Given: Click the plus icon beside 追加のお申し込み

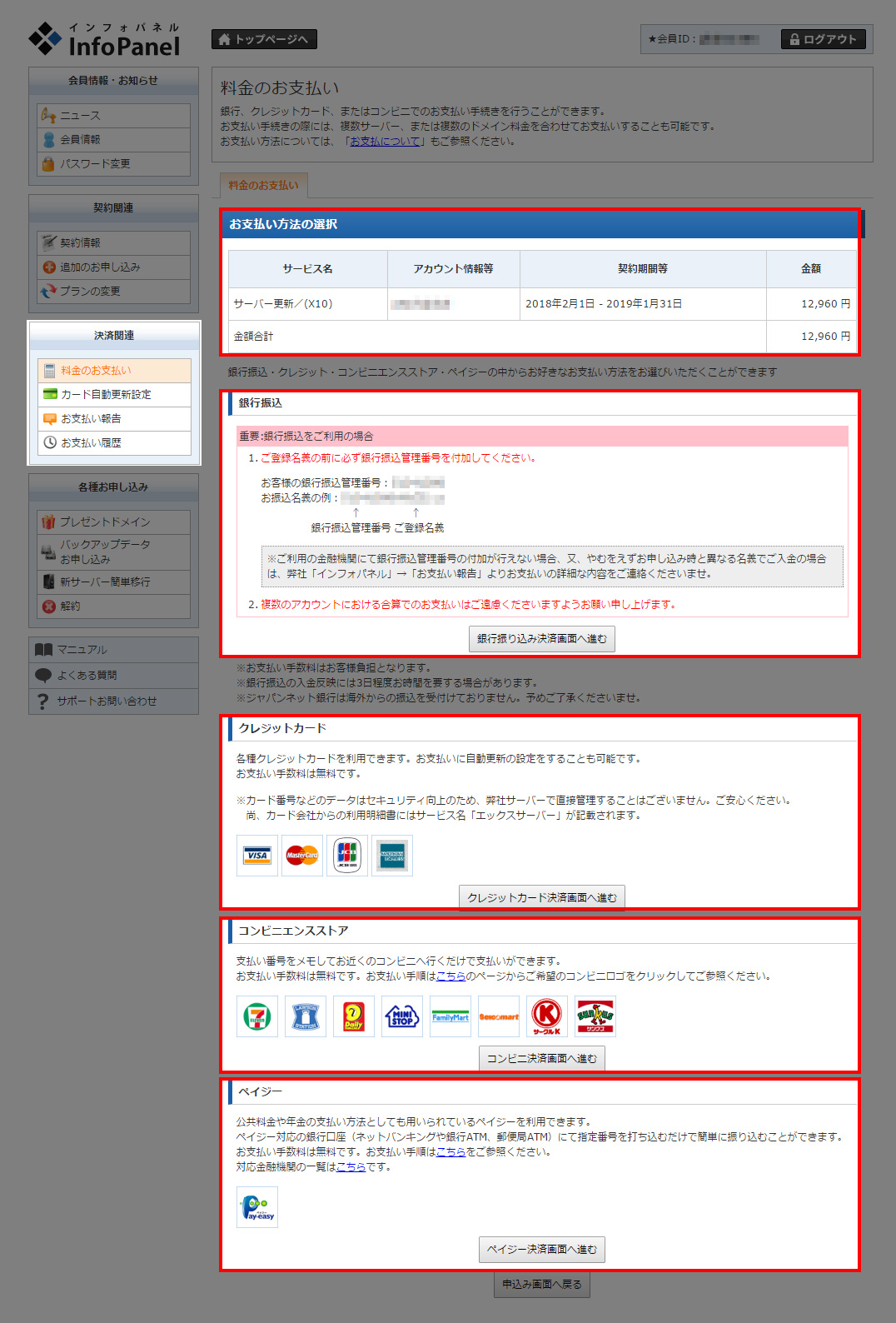Looking at the screenshot, I should 48,267.
